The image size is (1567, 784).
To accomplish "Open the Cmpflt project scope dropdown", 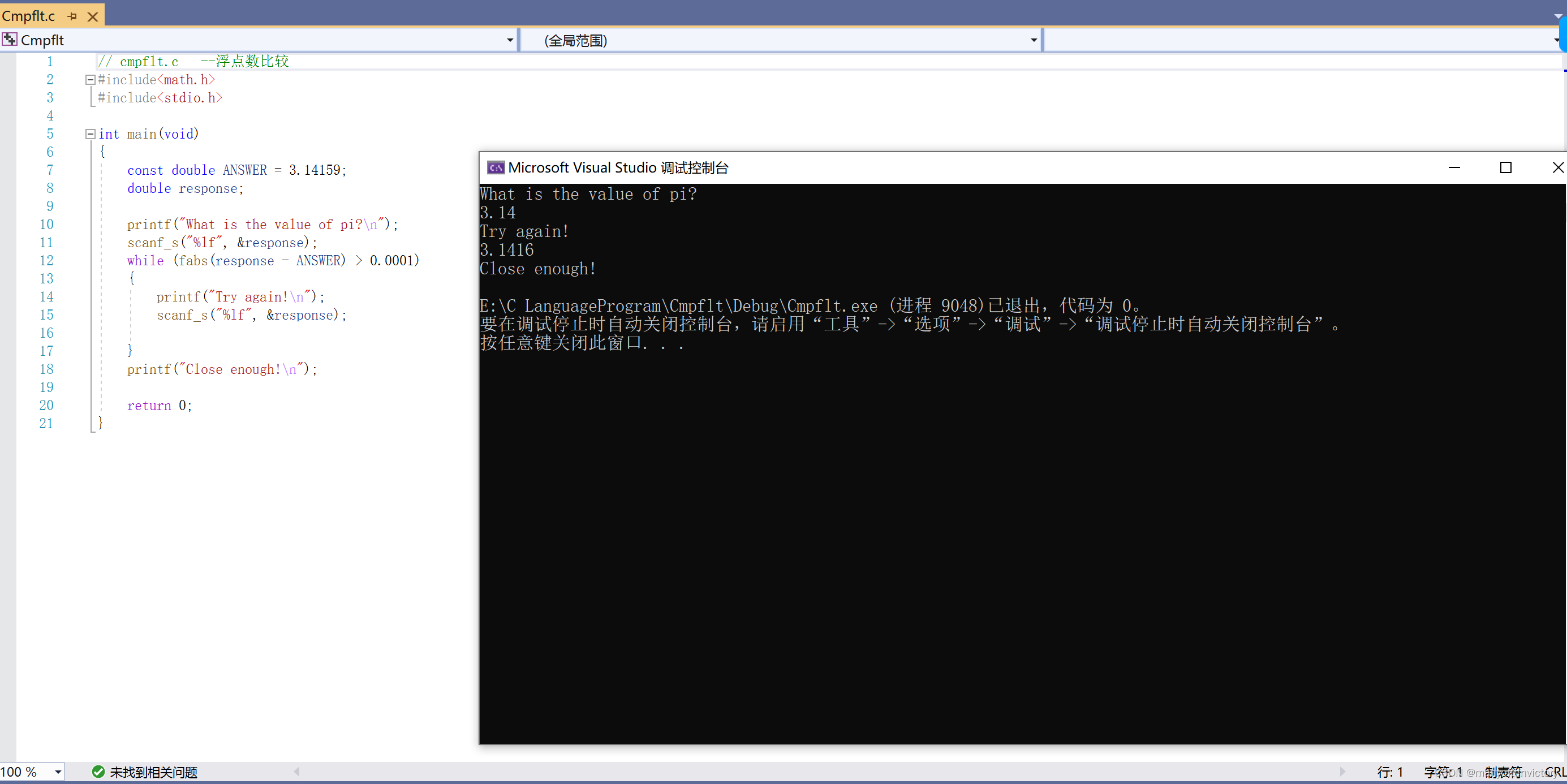I will 510,40.
